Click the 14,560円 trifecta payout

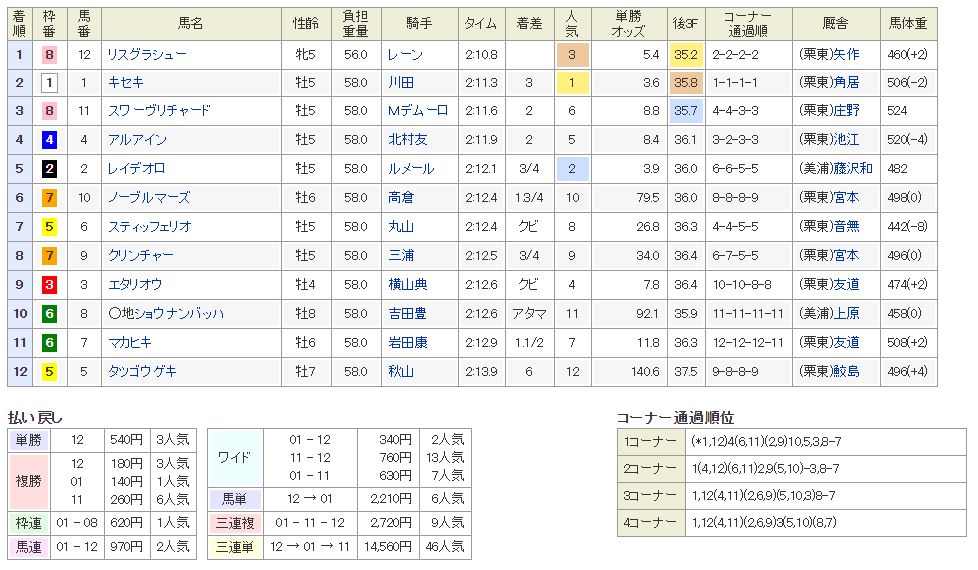point(387,547)
